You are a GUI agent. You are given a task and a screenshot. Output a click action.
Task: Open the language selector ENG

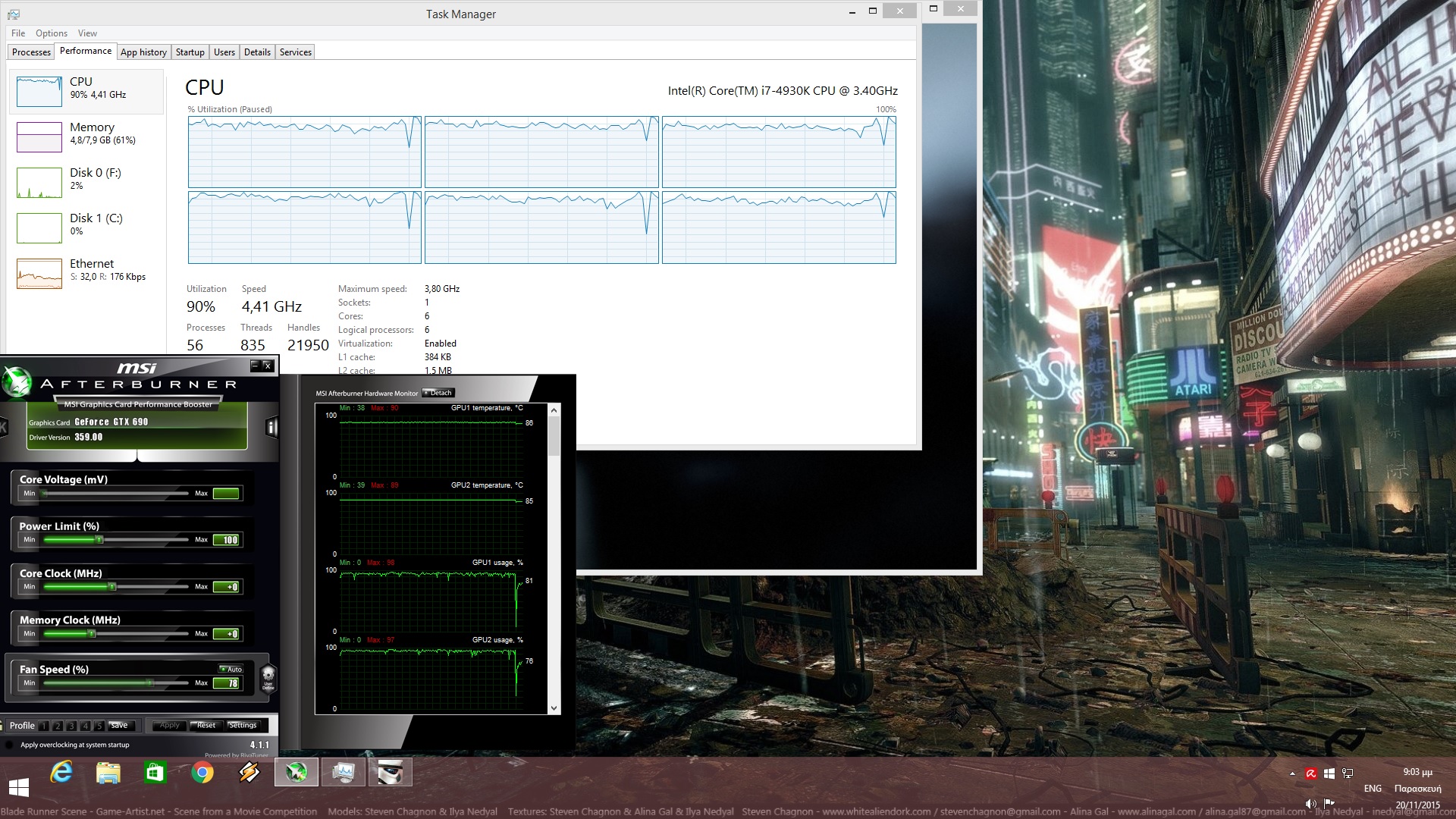tap(1373, 789)
